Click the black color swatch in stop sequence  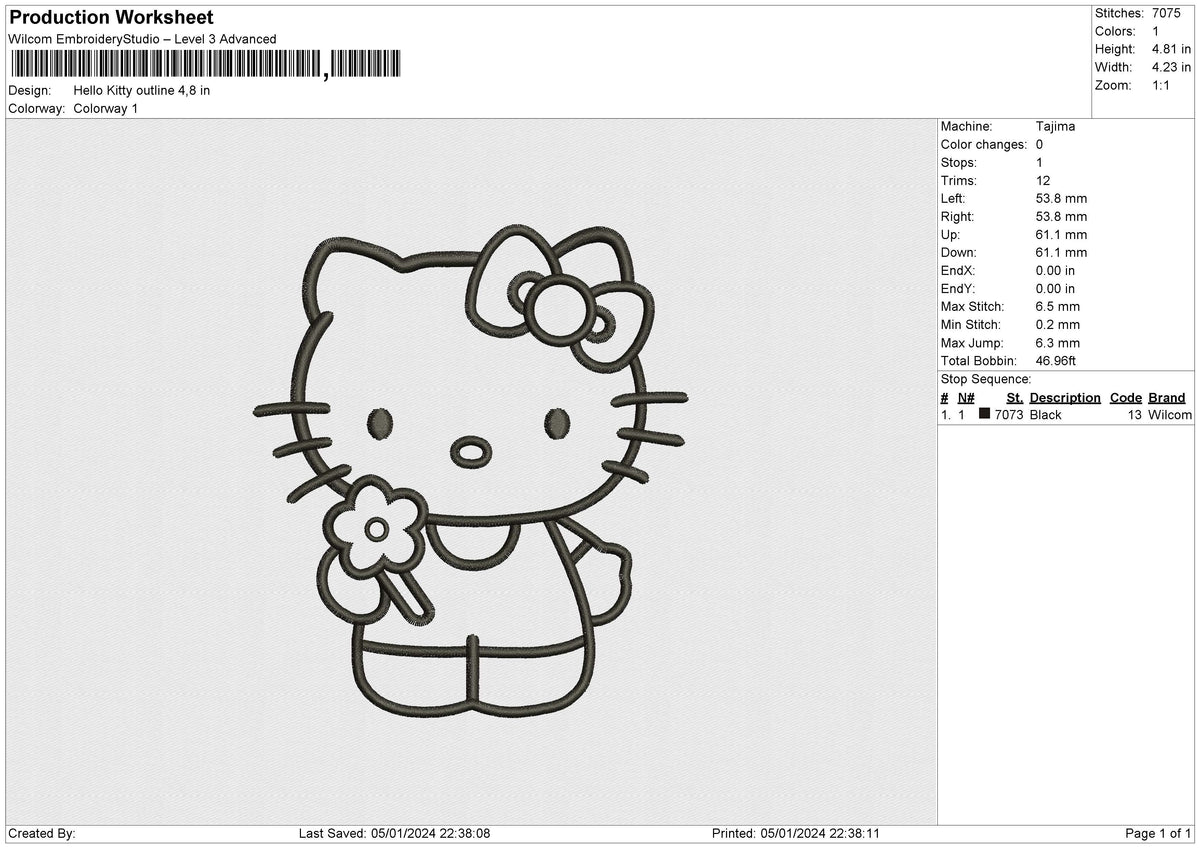pyautogui.click(x=985, y=414)
